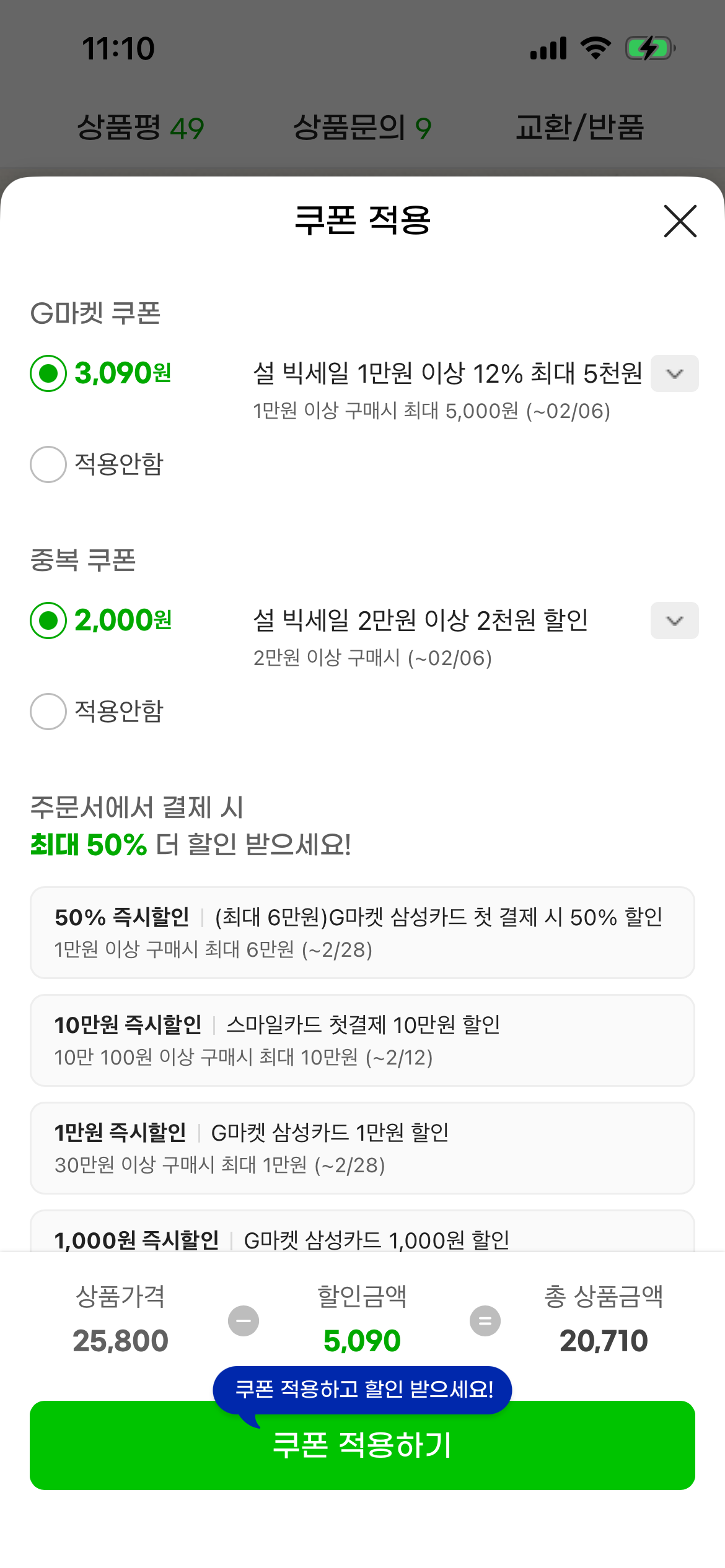Open the 상품평 49 tab
This screenshot has height=1568, width=725.
coord(140,128)
